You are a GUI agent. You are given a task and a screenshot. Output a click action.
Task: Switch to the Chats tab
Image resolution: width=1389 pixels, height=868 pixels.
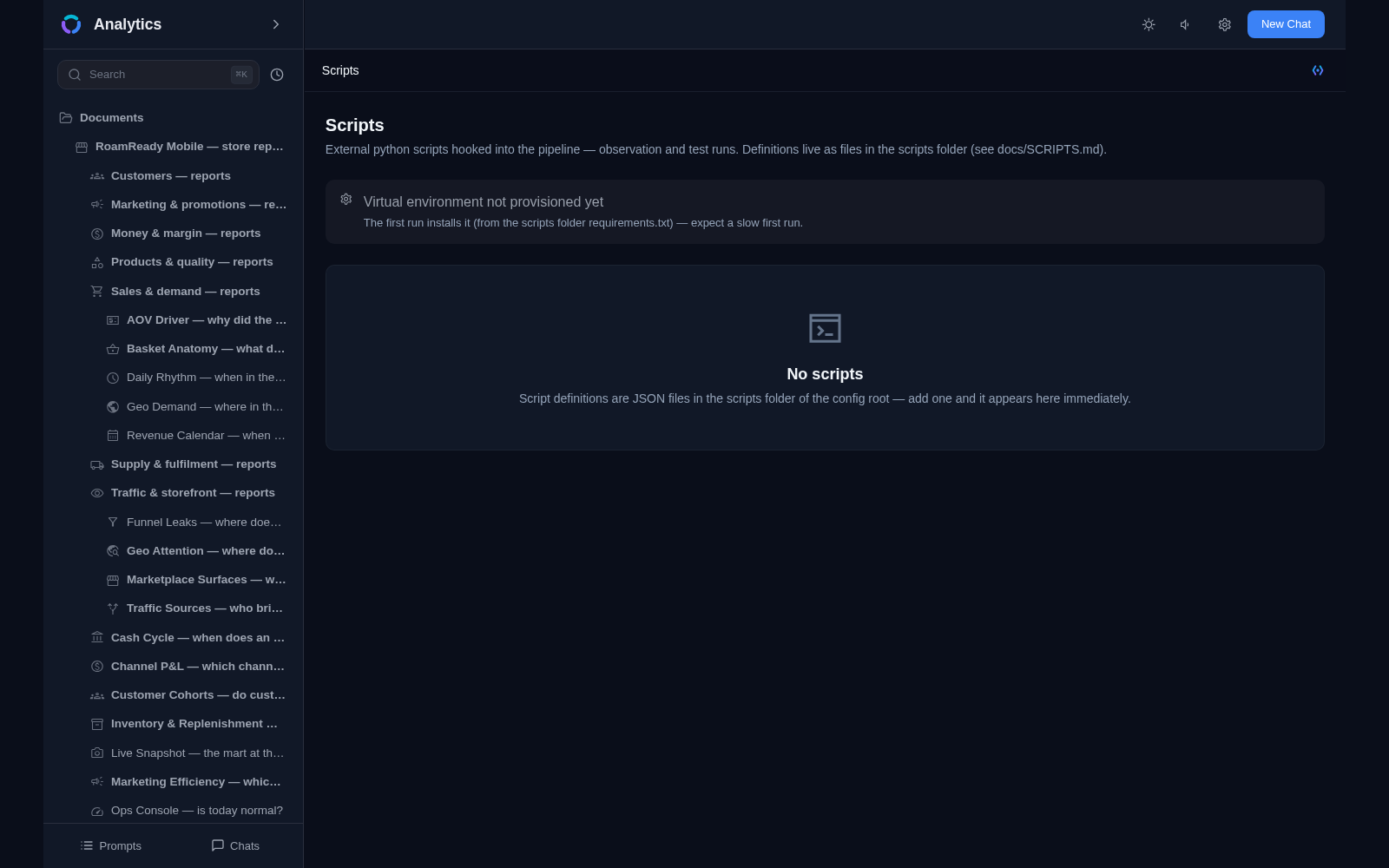[235, 845]
